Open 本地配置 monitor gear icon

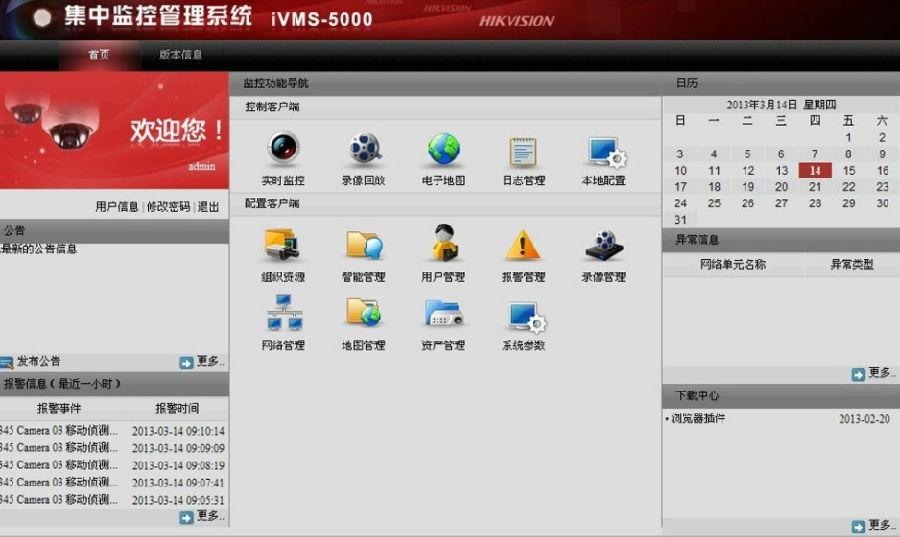pos(606,151)
